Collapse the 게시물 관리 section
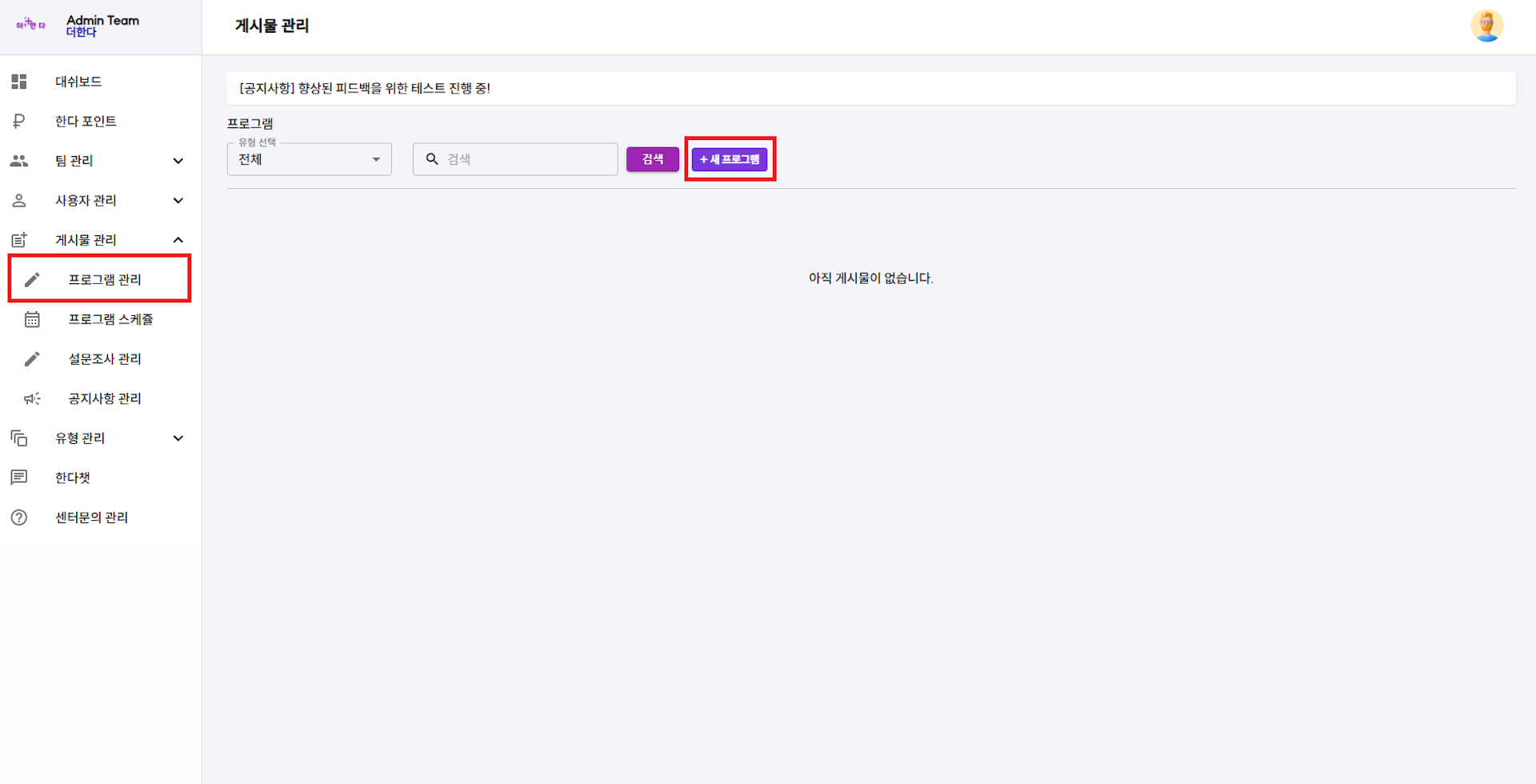The height and width of the screenshot is (784, 1536). click(178, 239)
